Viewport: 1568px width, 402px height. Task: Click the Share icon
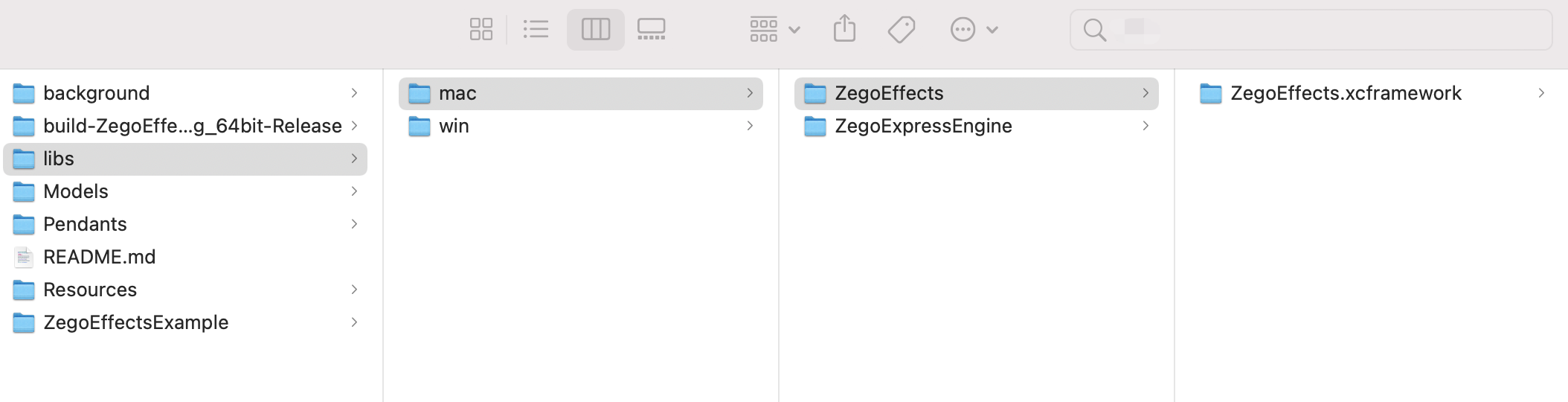[x=845, y=30]
